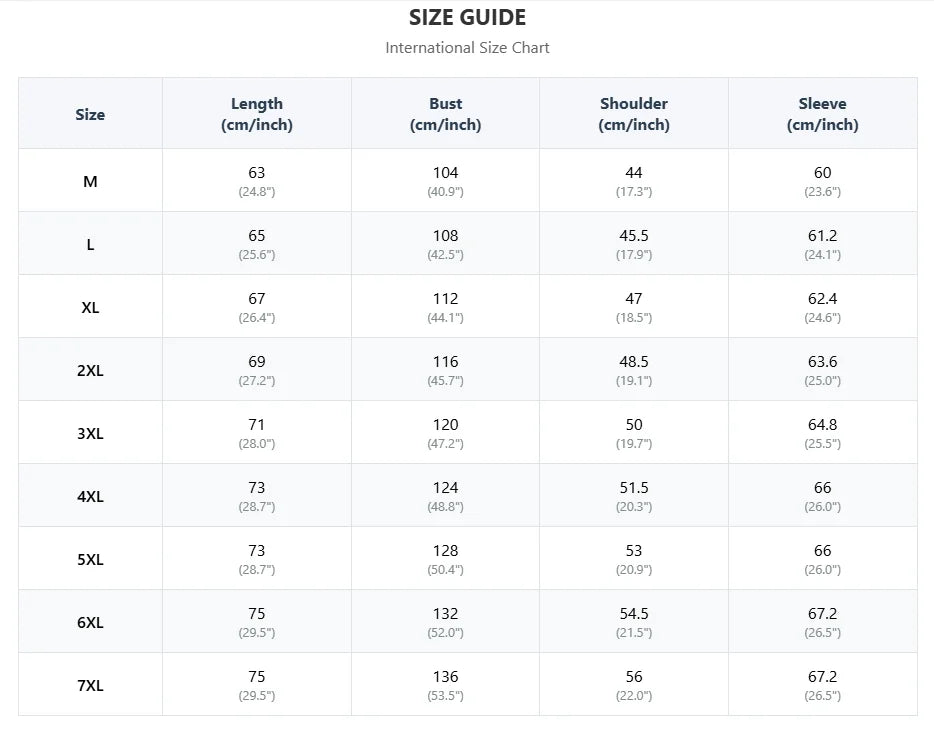Click the 2XL size row label
Image resolution: width=934 pixels, height=733 pixels.
(90, 371)
